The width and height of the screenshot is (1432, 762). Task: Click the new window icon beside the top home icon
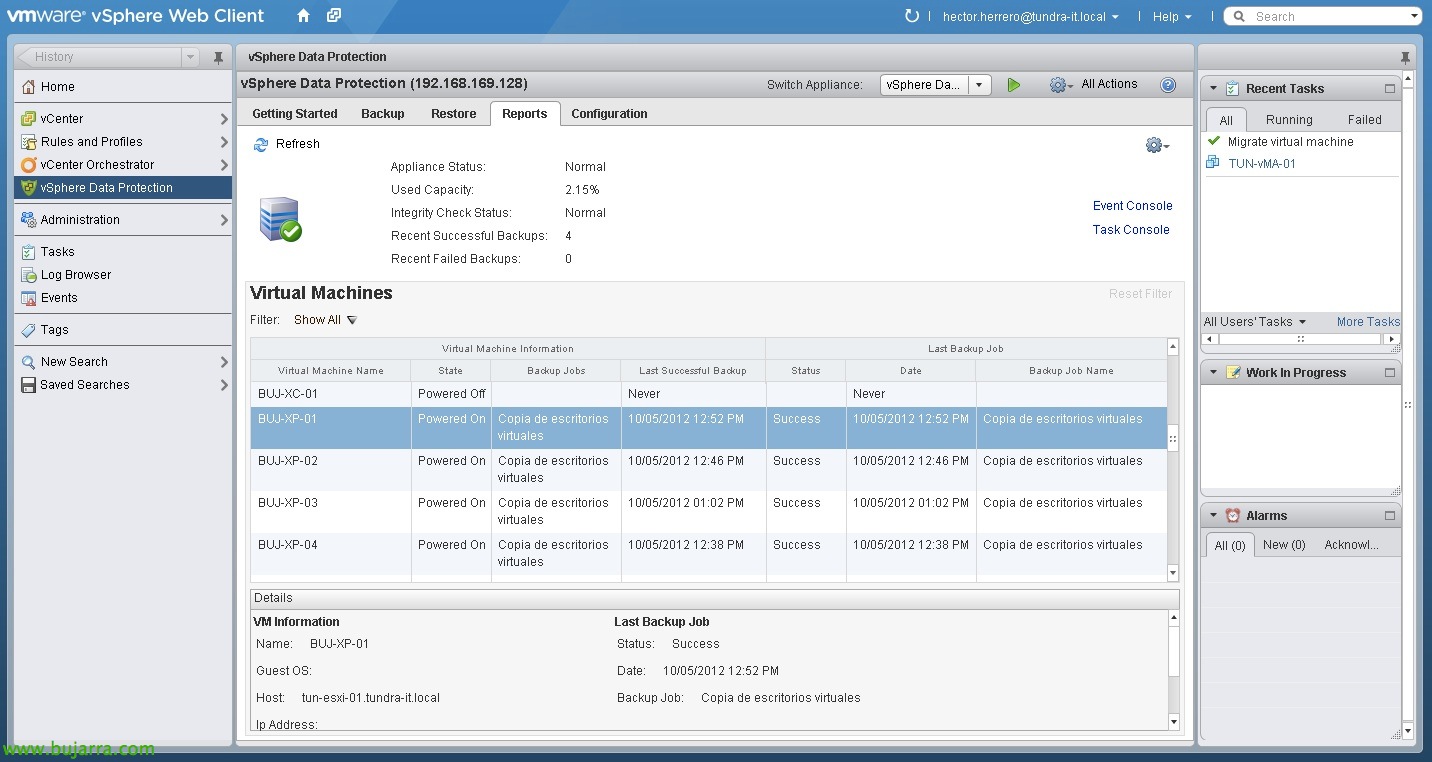point(334,16)
